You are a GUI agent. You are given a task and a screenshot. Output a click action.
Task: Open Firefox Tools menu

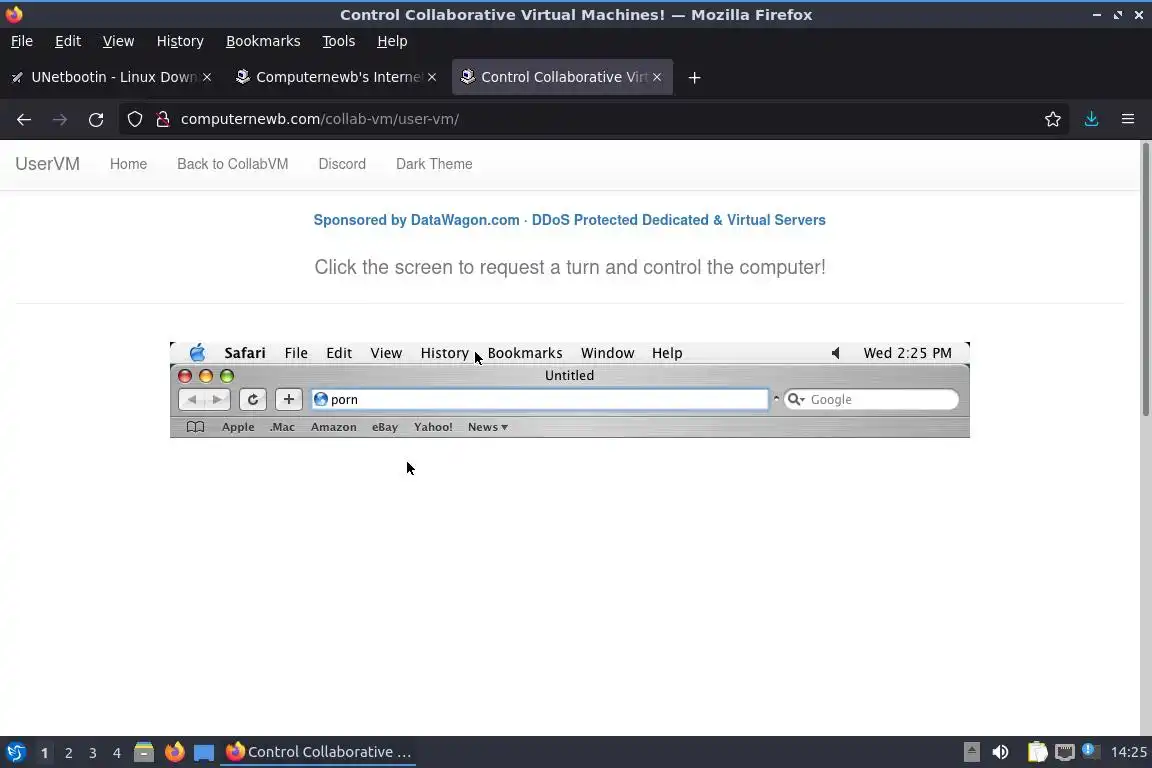[339, 41]
